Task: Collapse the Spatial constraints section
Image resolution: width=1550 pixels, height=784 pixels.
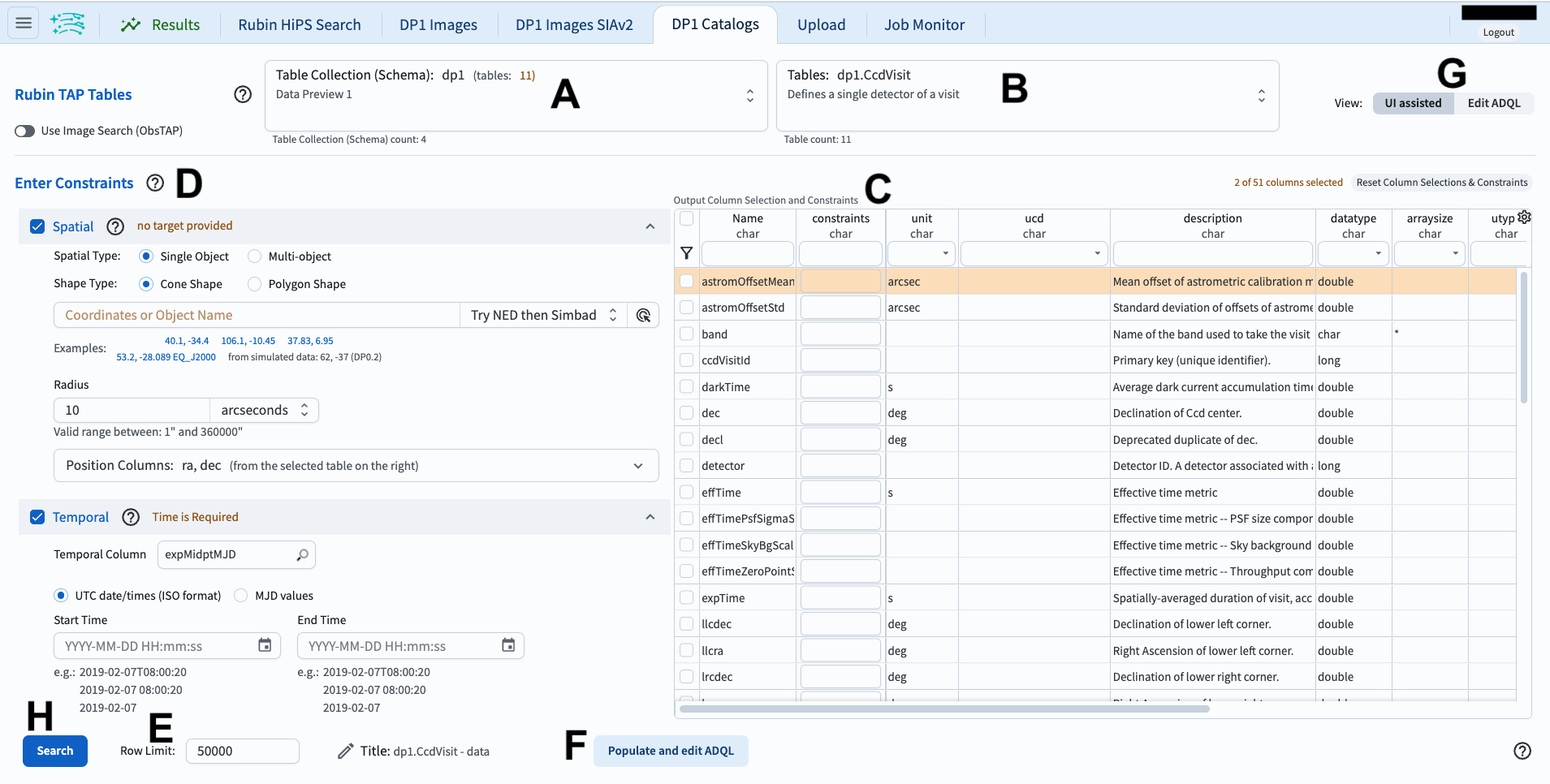Action: 650,226
